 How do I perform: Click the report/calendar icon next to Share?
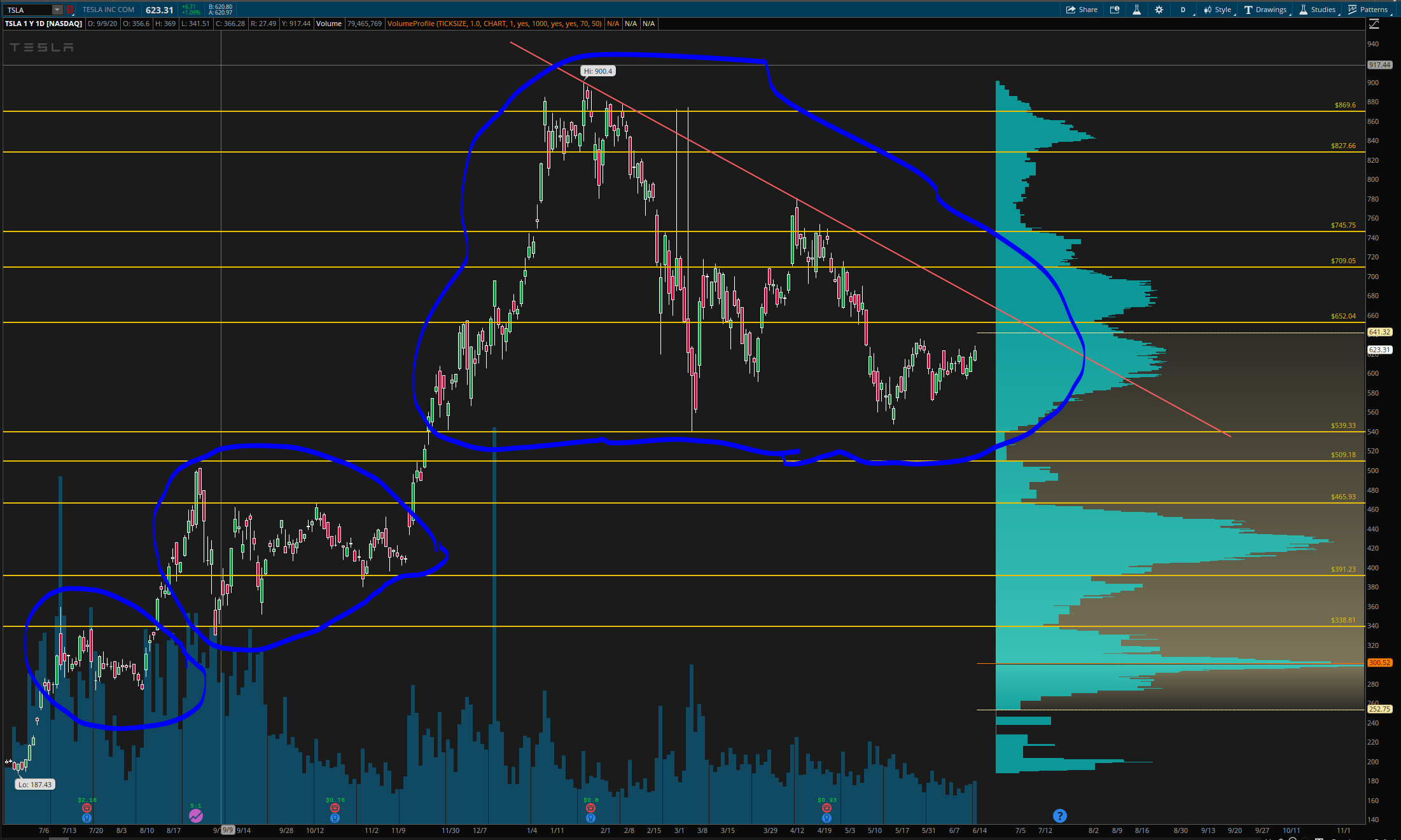click(1114, 9)
